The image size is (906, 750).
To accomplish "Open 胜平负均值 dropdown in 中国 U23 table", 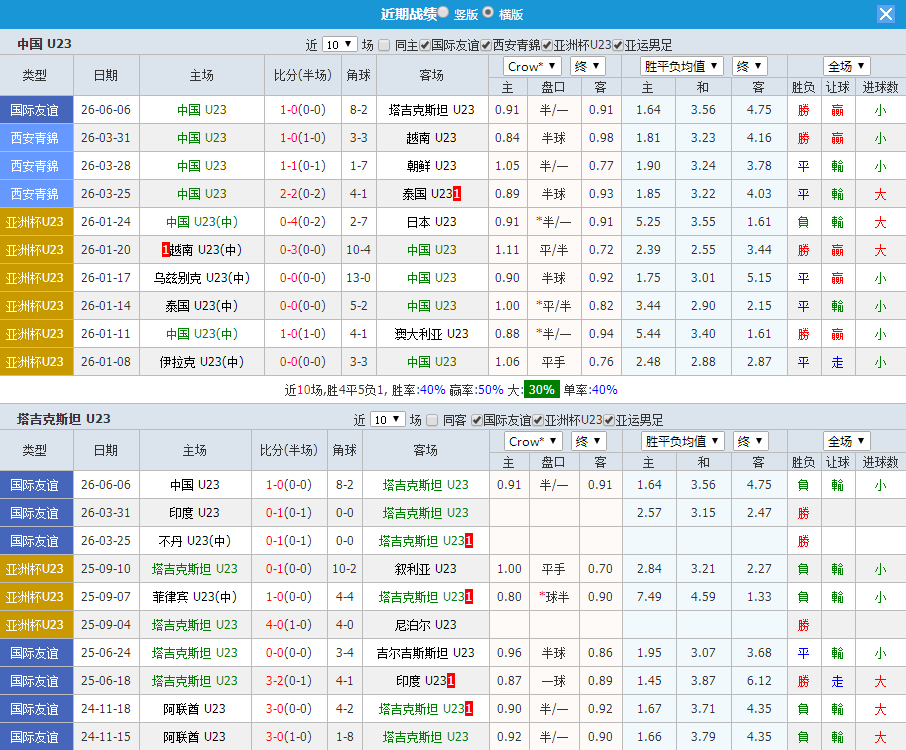I will point(682,66).
